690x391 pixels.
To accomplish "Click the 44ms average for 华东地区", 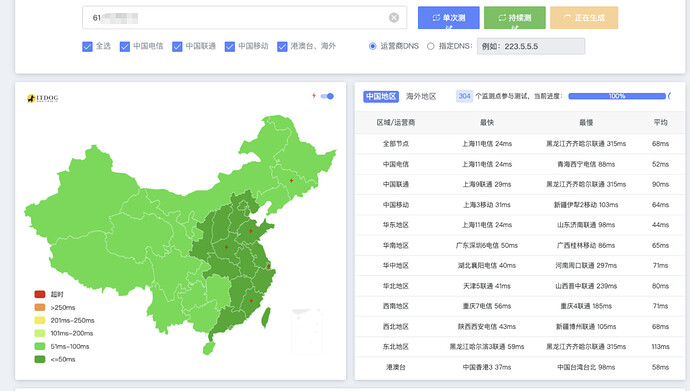I will (x=660, y=225).
